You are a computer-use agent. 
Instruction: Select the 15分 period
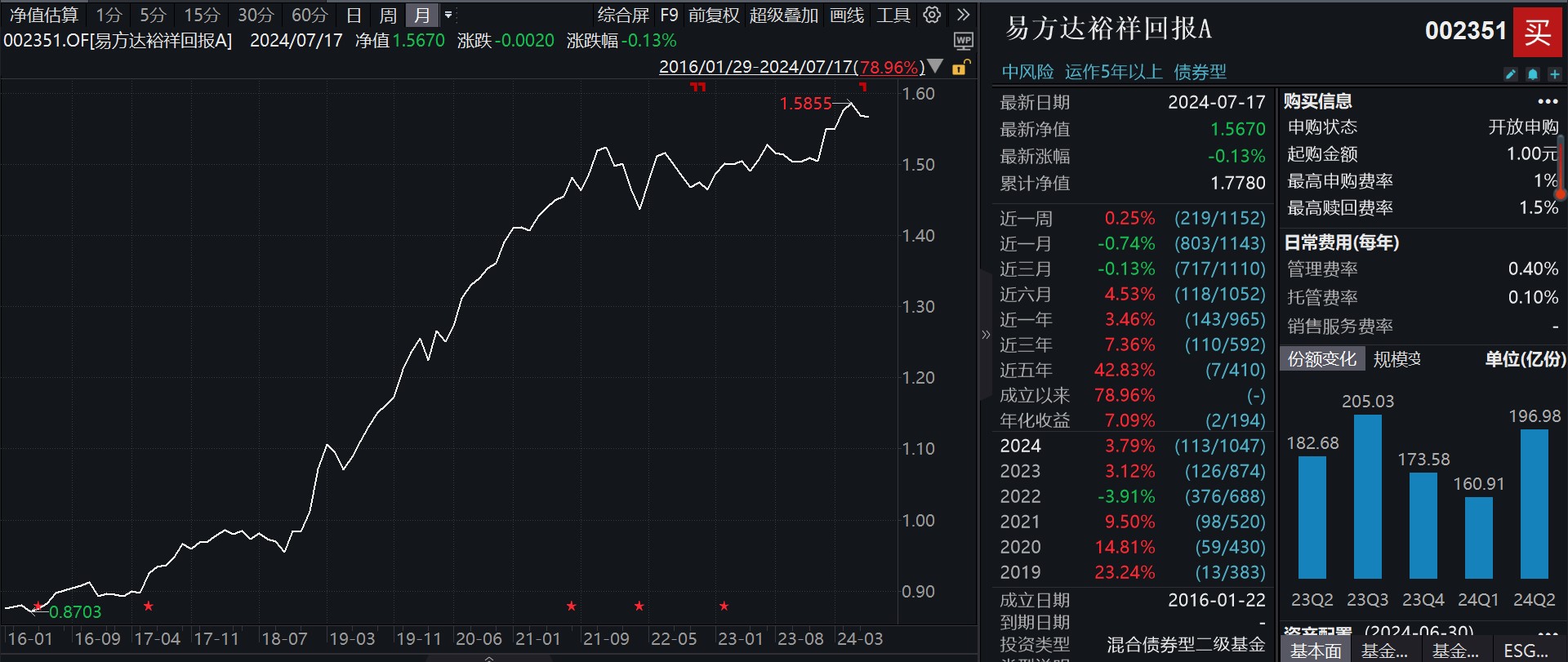tap(202, 15)
